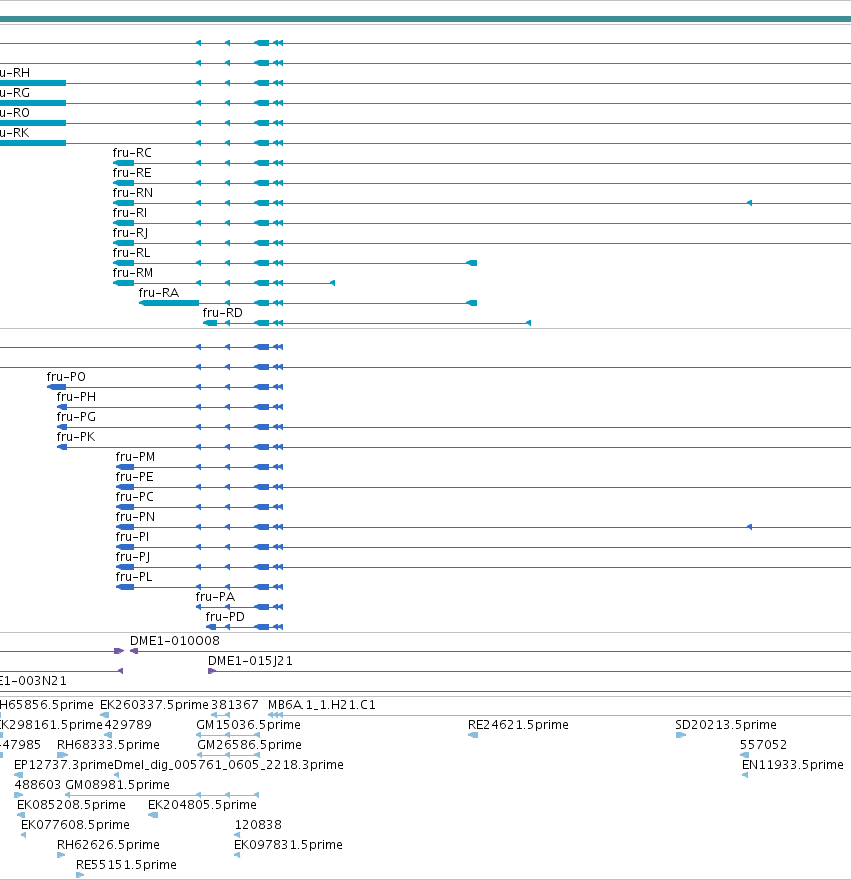The width and height of the screenshot is (851, 880).
Task: Click MB6A.1_1.H21.C1 feature label
Action: tap(322, 705)
